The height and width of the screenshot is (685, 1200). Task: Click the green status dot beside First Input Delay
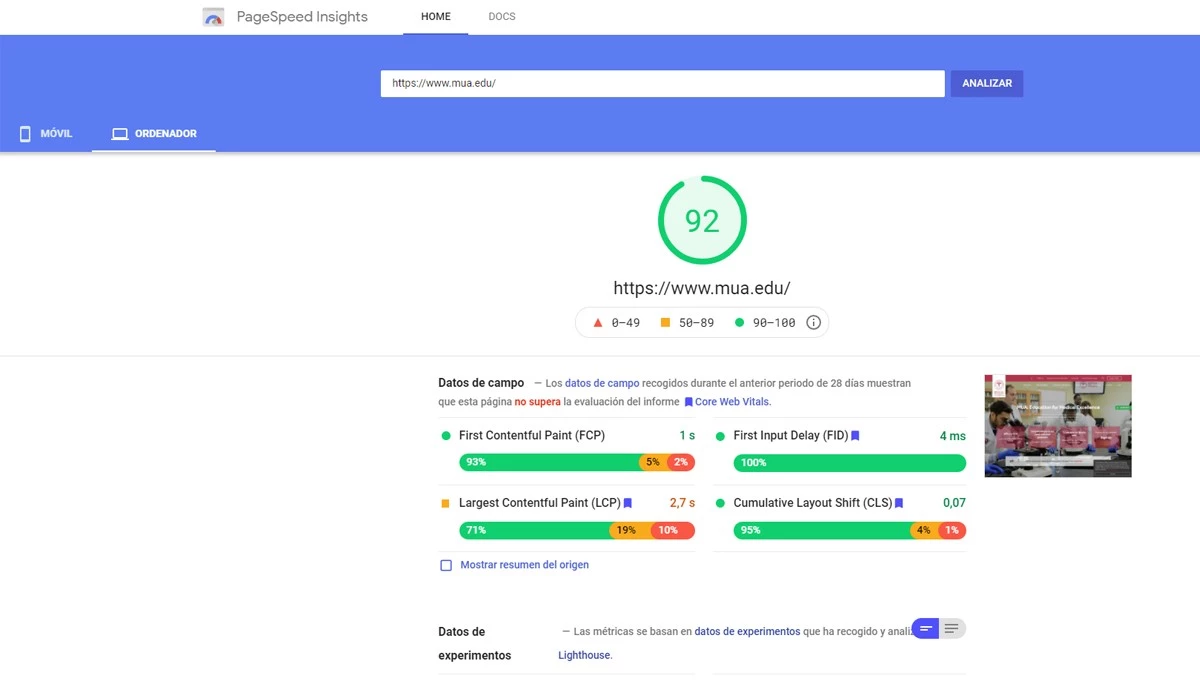pyautogui.click(x=720, y=436)
